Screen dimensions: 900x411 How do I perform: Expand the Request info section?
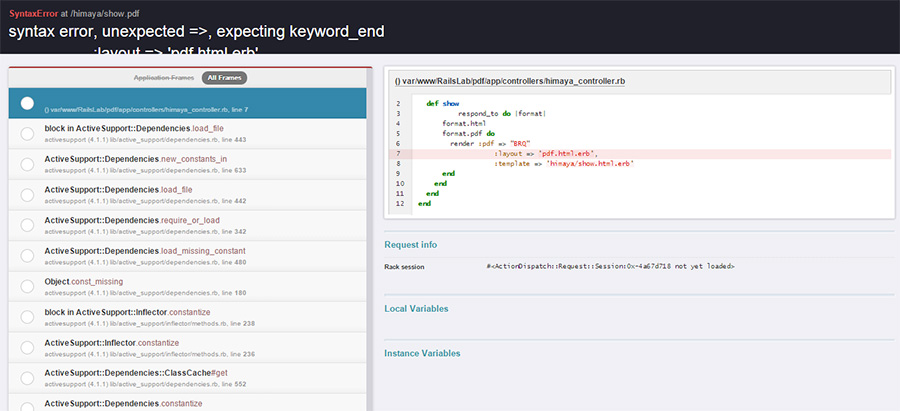point(410,244)
